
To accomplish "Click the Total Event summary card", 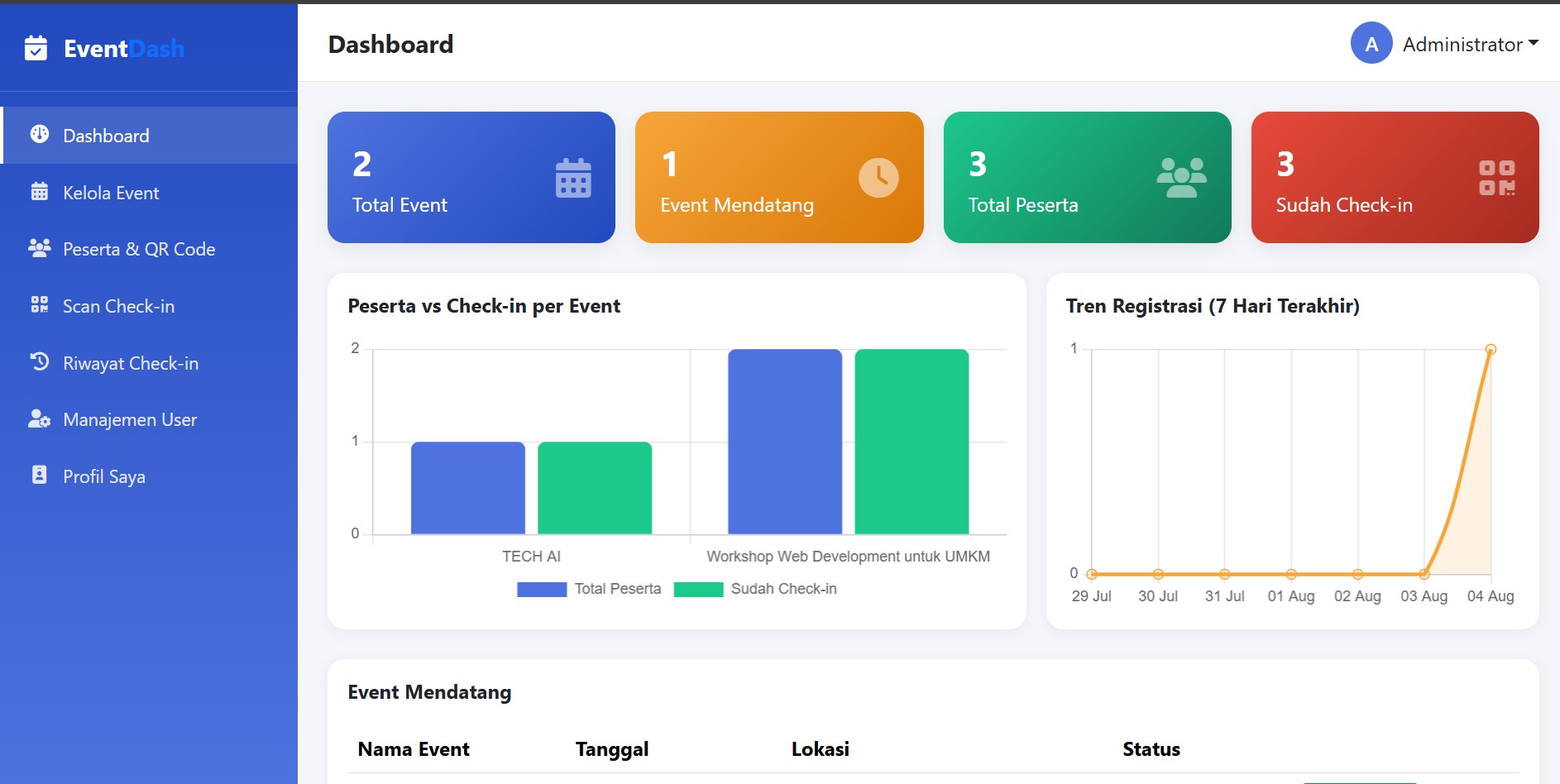I will pyautogui.click(x=471, y=177).
